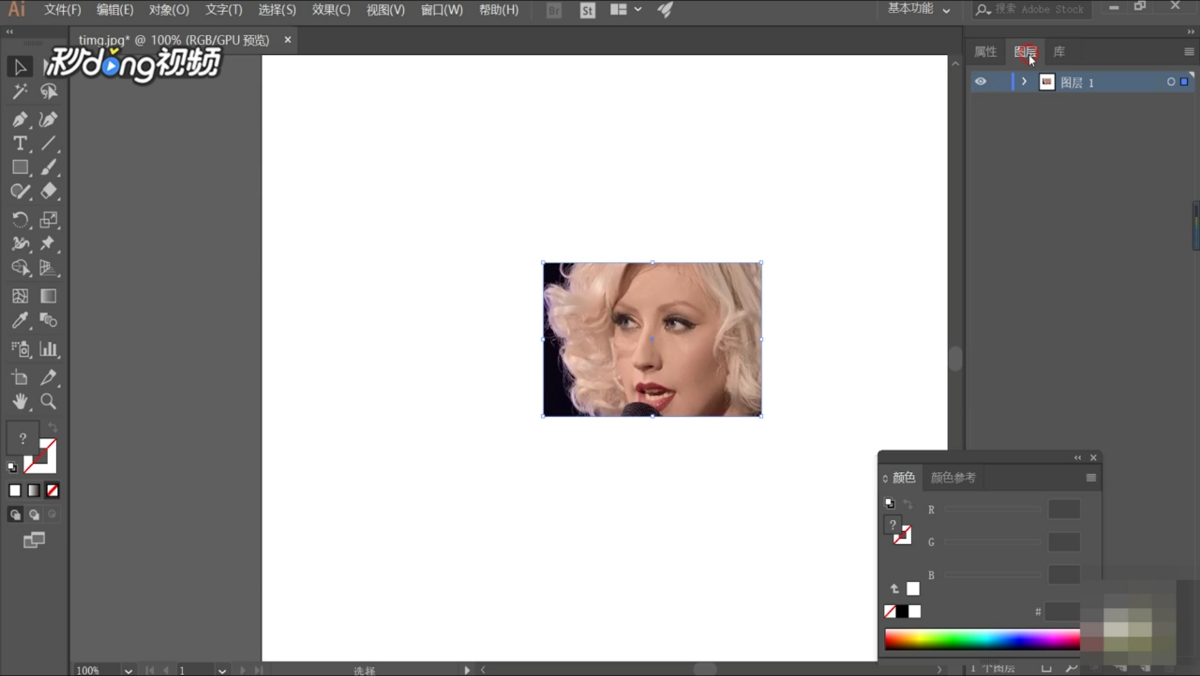Select the Artboard tool

point(20,377)
